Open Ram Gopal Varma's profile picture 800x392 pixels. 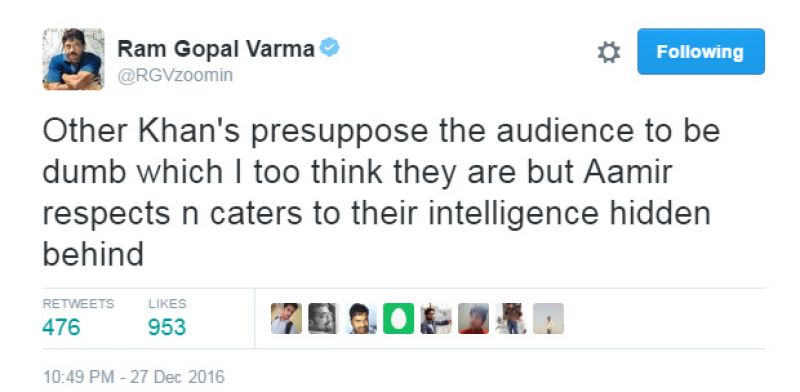(73, 59)
